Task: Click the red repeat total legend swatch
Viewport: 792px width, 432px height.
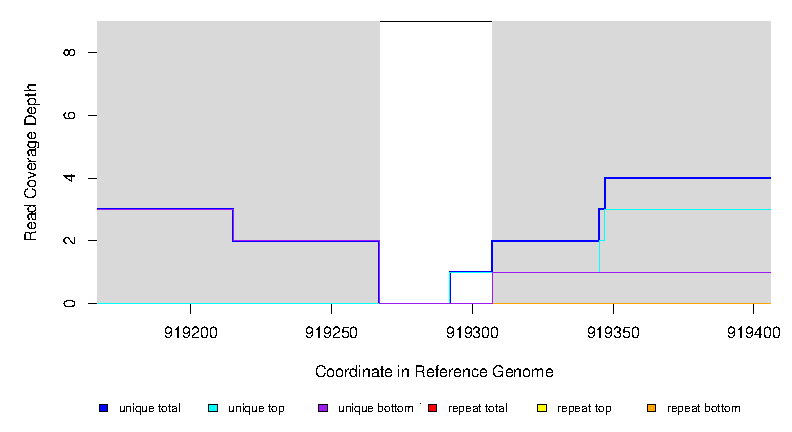Action: coord(432,408)
